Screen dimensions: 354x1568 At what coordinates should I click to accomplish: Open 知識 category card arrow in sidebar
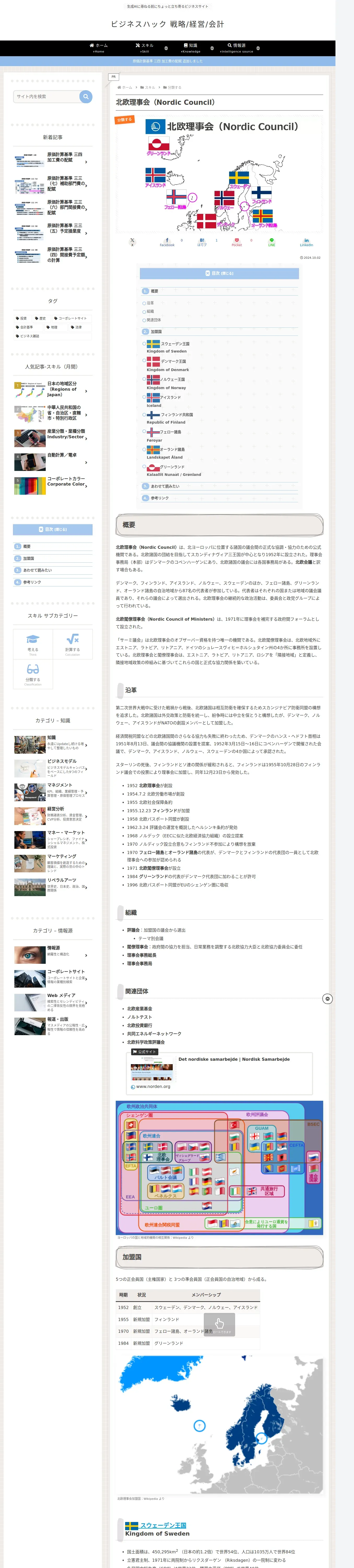[86, 745]
